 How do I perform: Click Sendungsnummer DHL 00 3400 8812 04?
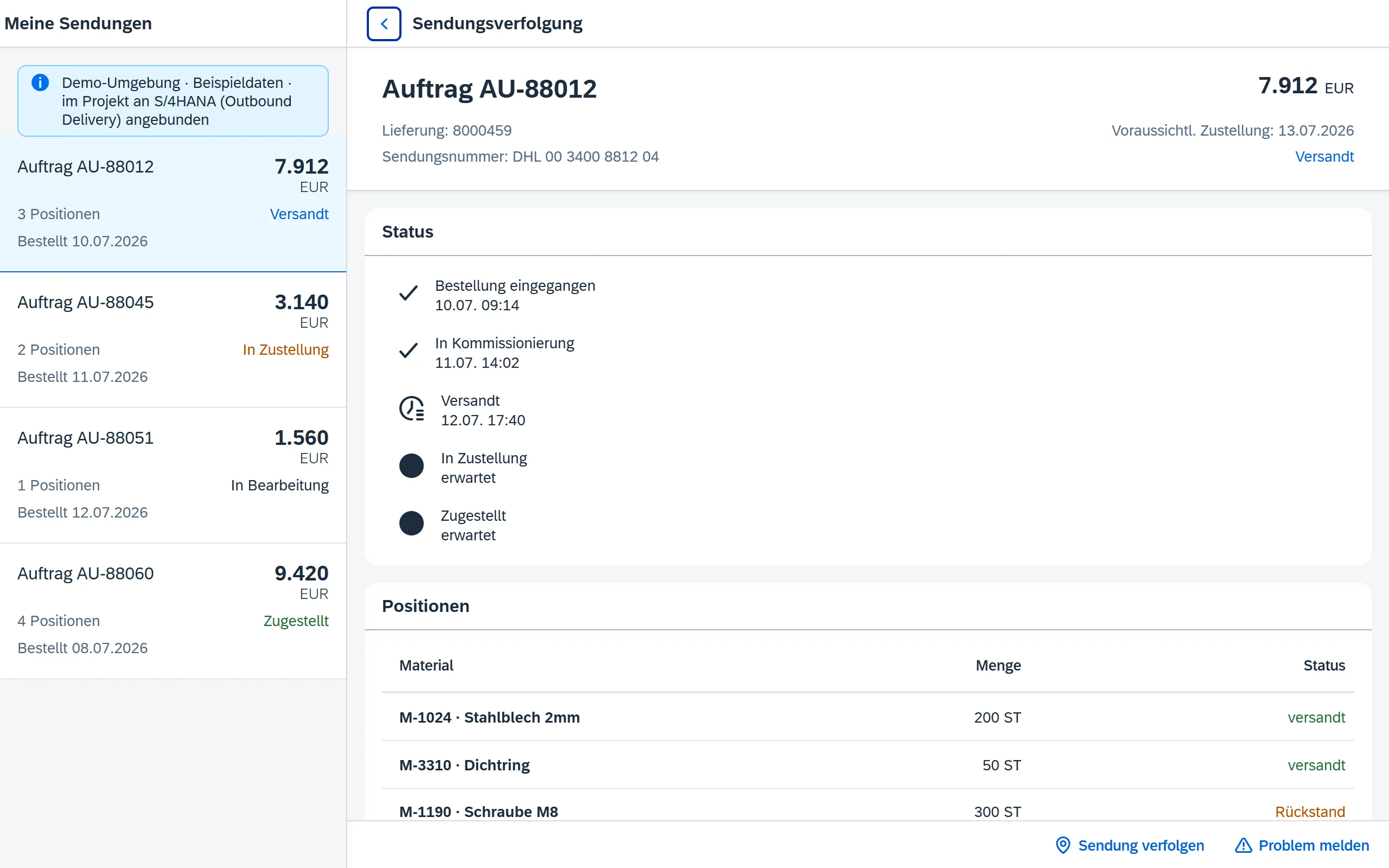[520, 157]
